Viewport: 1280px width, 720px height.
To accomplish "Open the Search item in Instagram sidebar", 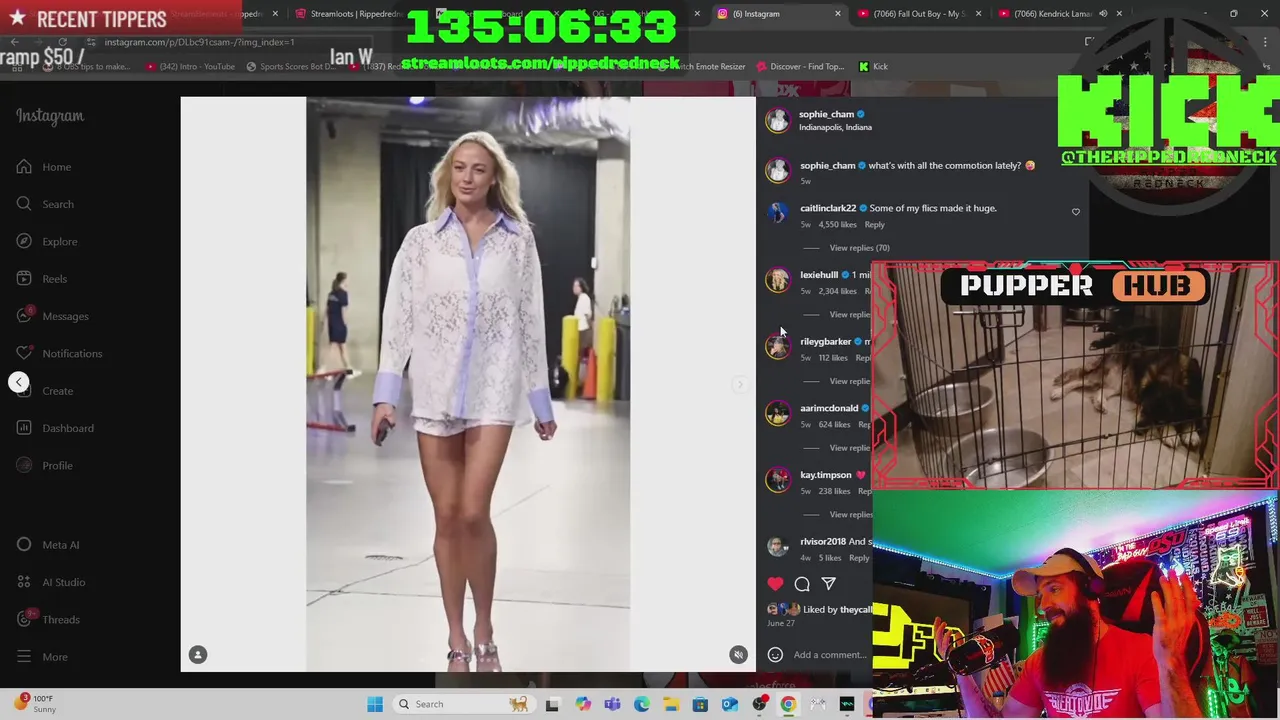I will 45,204.
